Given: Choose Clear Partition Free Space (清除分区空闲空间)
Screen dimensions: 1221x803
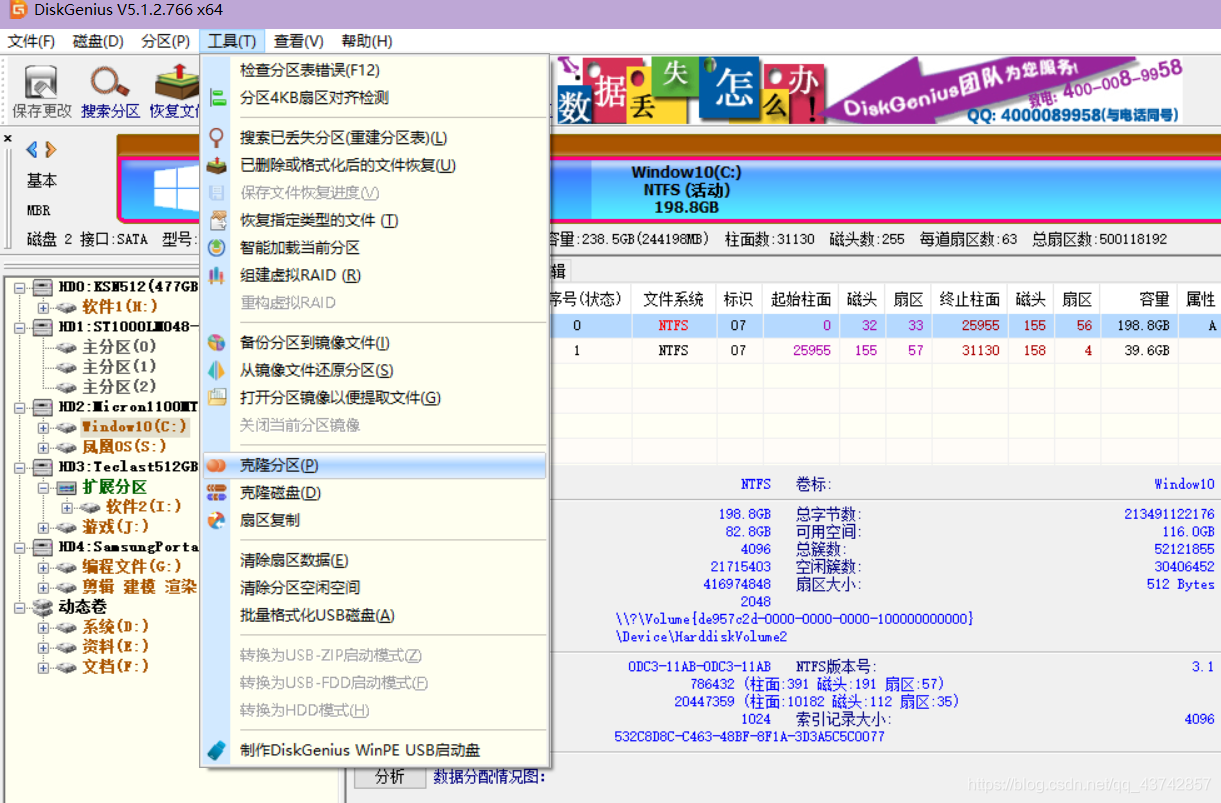Looking at the screenshot, I should (374, 588).
